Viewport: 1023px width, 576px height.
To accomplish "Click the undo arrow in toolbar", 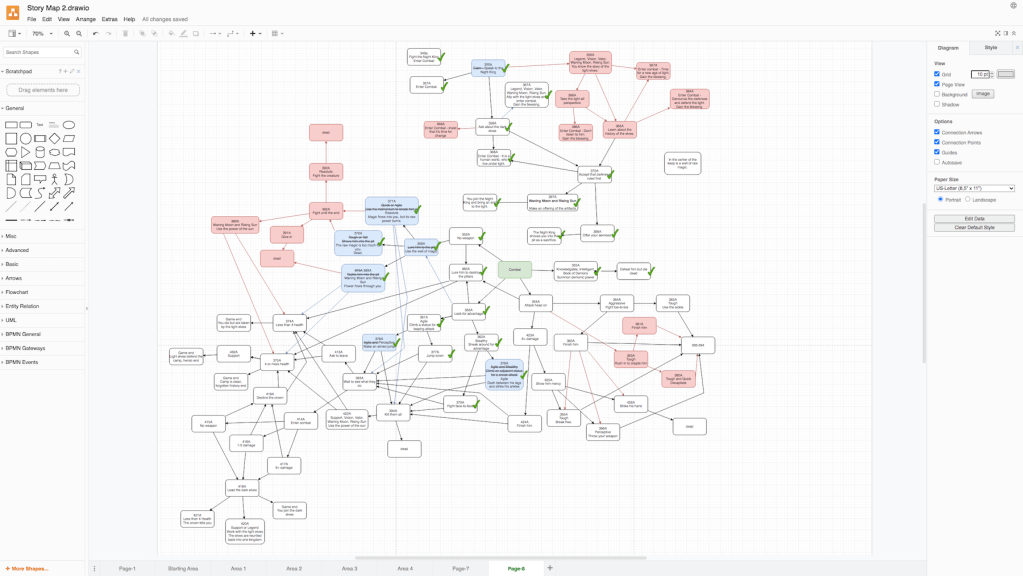I will (96, 33).
